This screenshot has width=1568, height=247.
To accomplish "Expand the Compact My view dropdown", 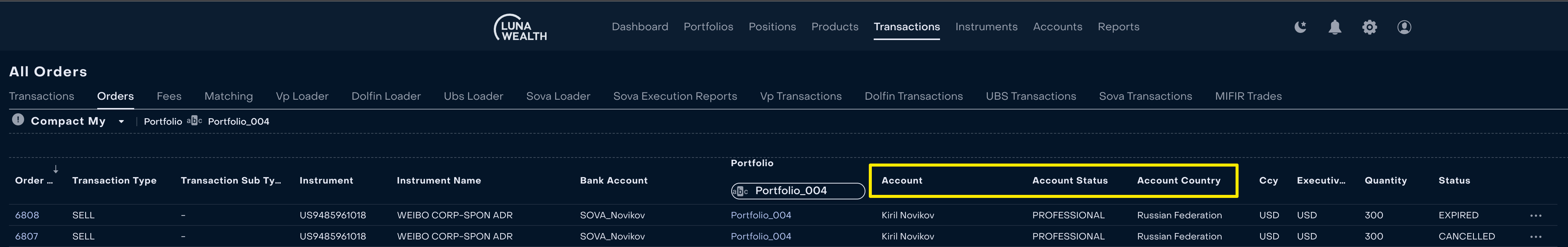I will pyautogui.click(x=121, y=121).
